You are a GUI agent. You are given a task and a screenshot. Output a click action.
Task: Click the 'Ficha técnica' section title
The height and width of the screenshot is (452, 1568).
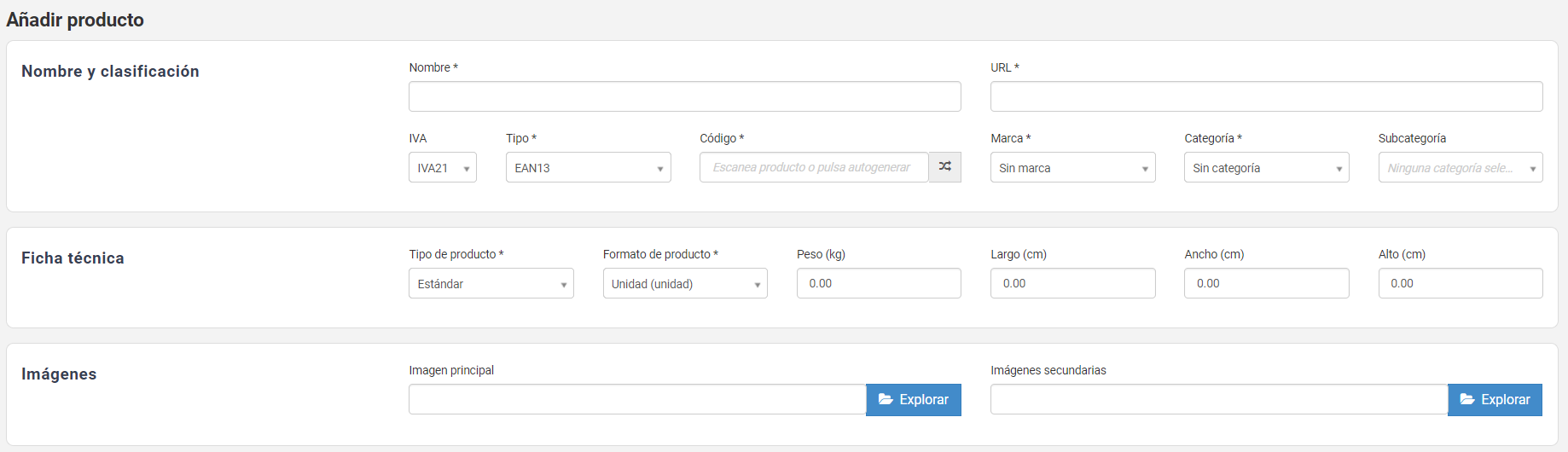pyautogui.click(x=73, y=258)
